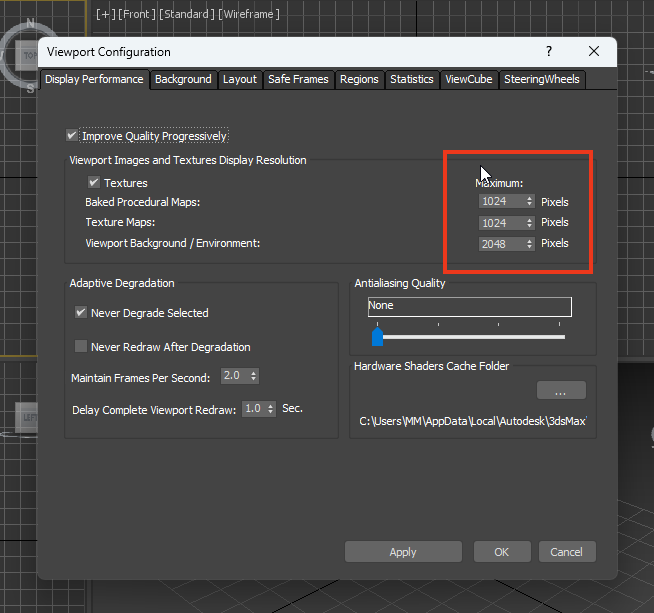Image resolution: width=654 pixels, height=613 pixels.
Task: Click the help question mark icon
Action: click(548, 51)
